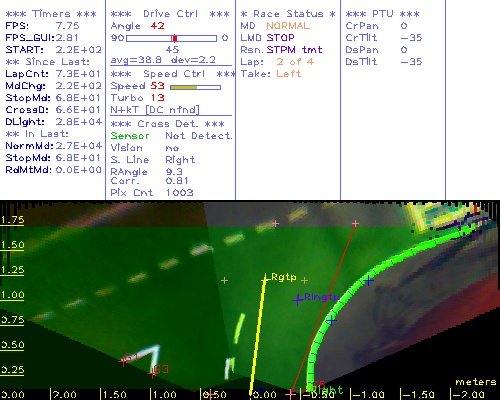Select the Drive Ctrl section header
This screenshot has width=500, height=400.
click(170, 14)
